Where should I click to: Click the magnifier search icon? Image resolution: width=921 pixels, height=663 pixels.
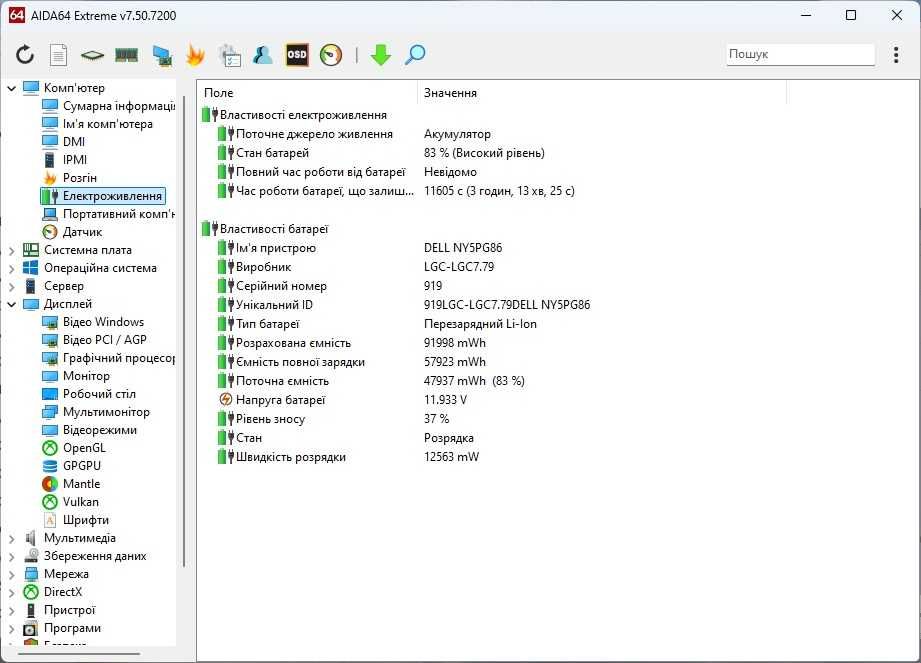coord(415,55)
